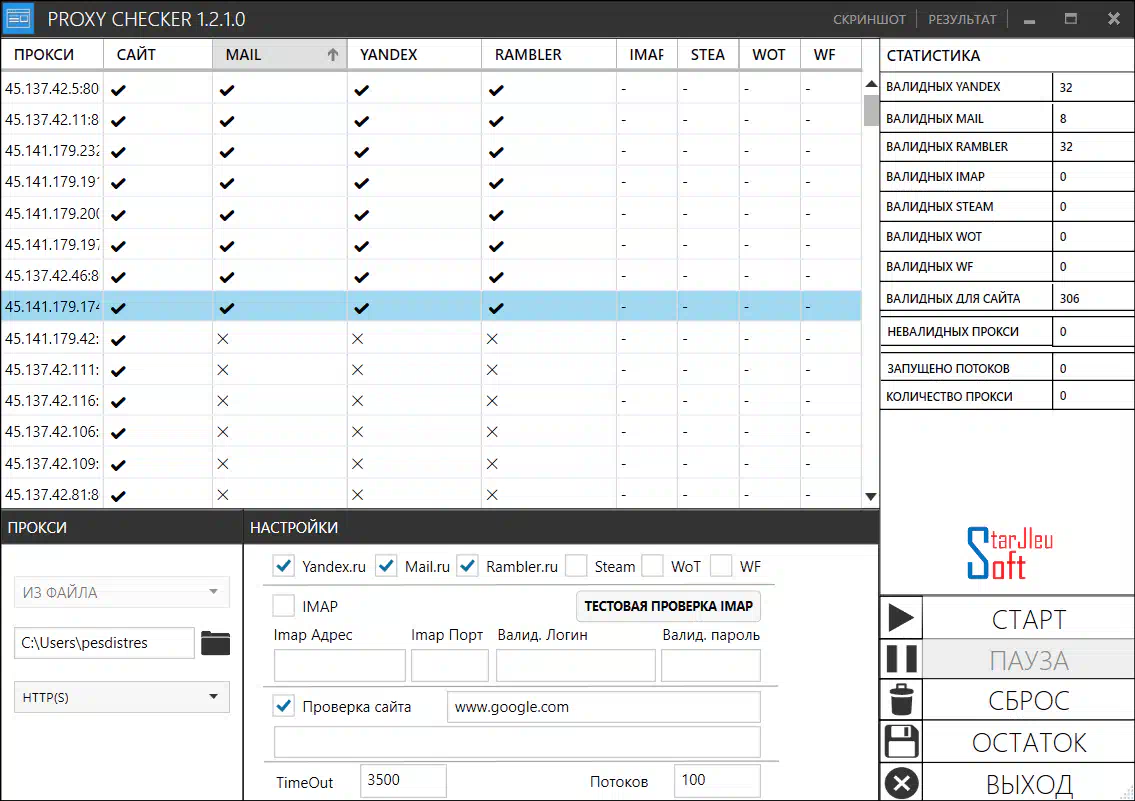Click the X circle icon beside ВЫХОД

point(901,783)
